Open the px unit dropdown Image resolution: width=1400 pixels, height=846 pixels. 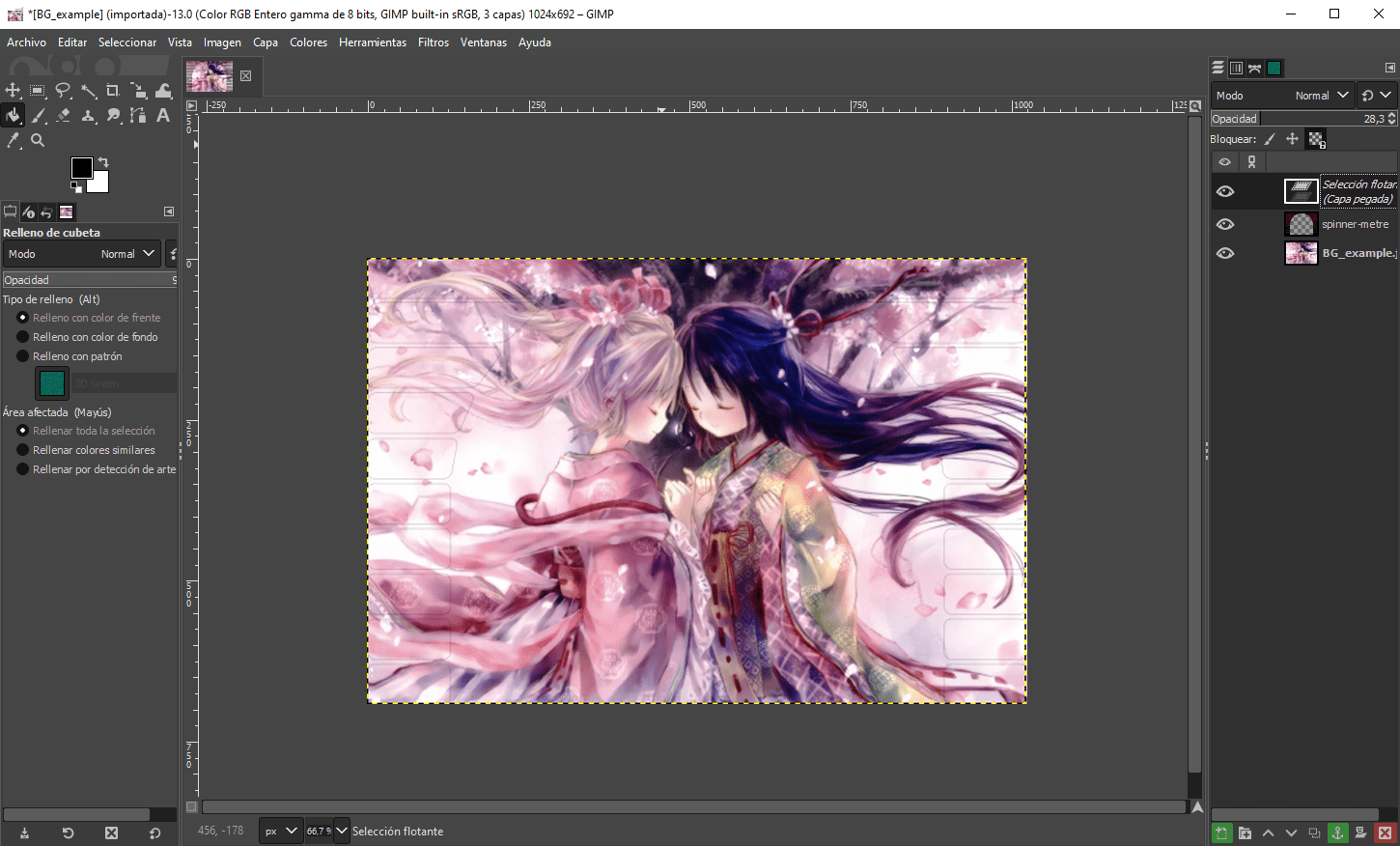tap(281, 831)
